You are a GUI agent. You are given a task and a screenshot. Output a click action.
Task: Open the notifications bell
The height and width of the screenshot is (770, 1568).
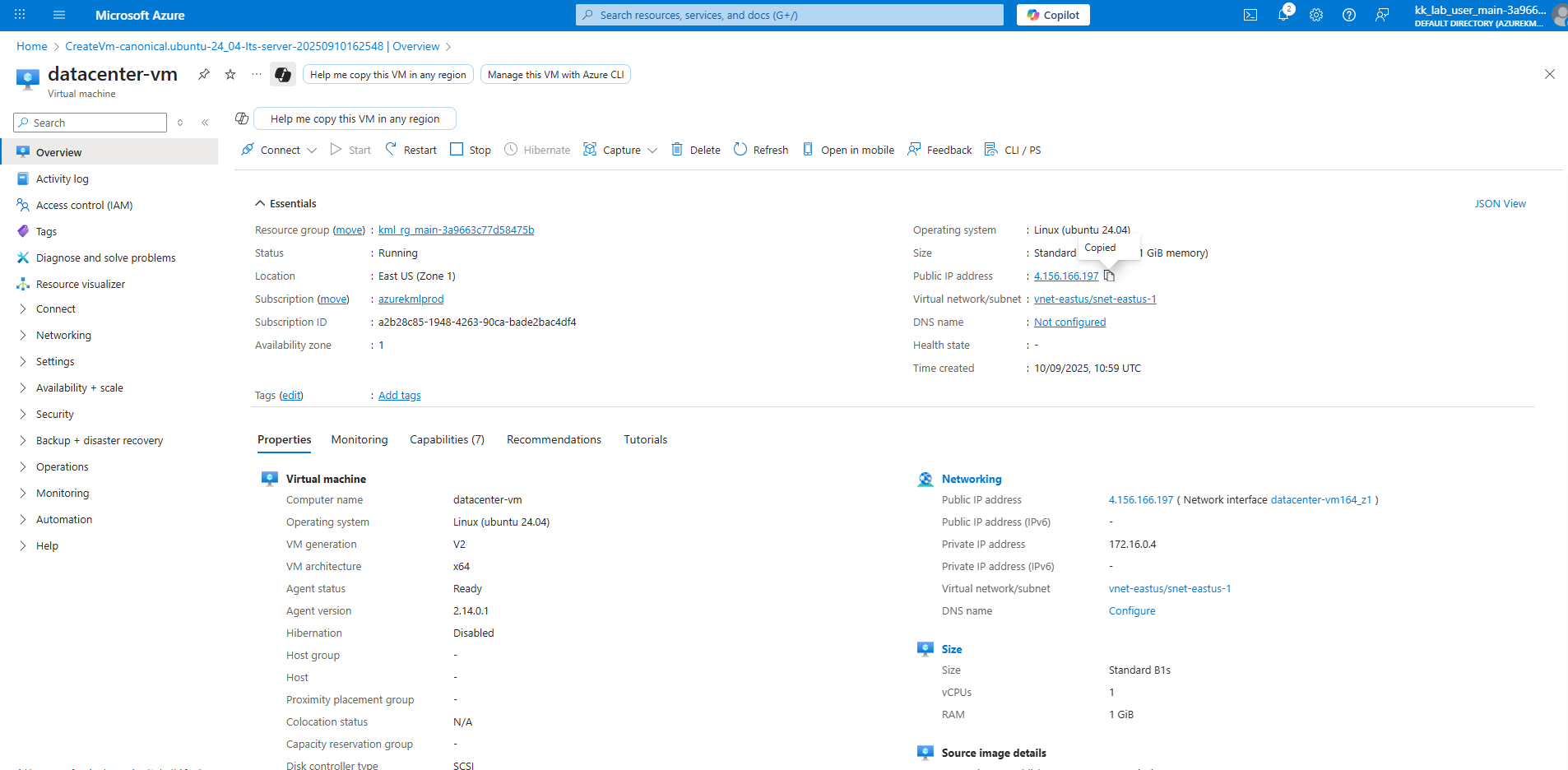(x=1283, y=15)
